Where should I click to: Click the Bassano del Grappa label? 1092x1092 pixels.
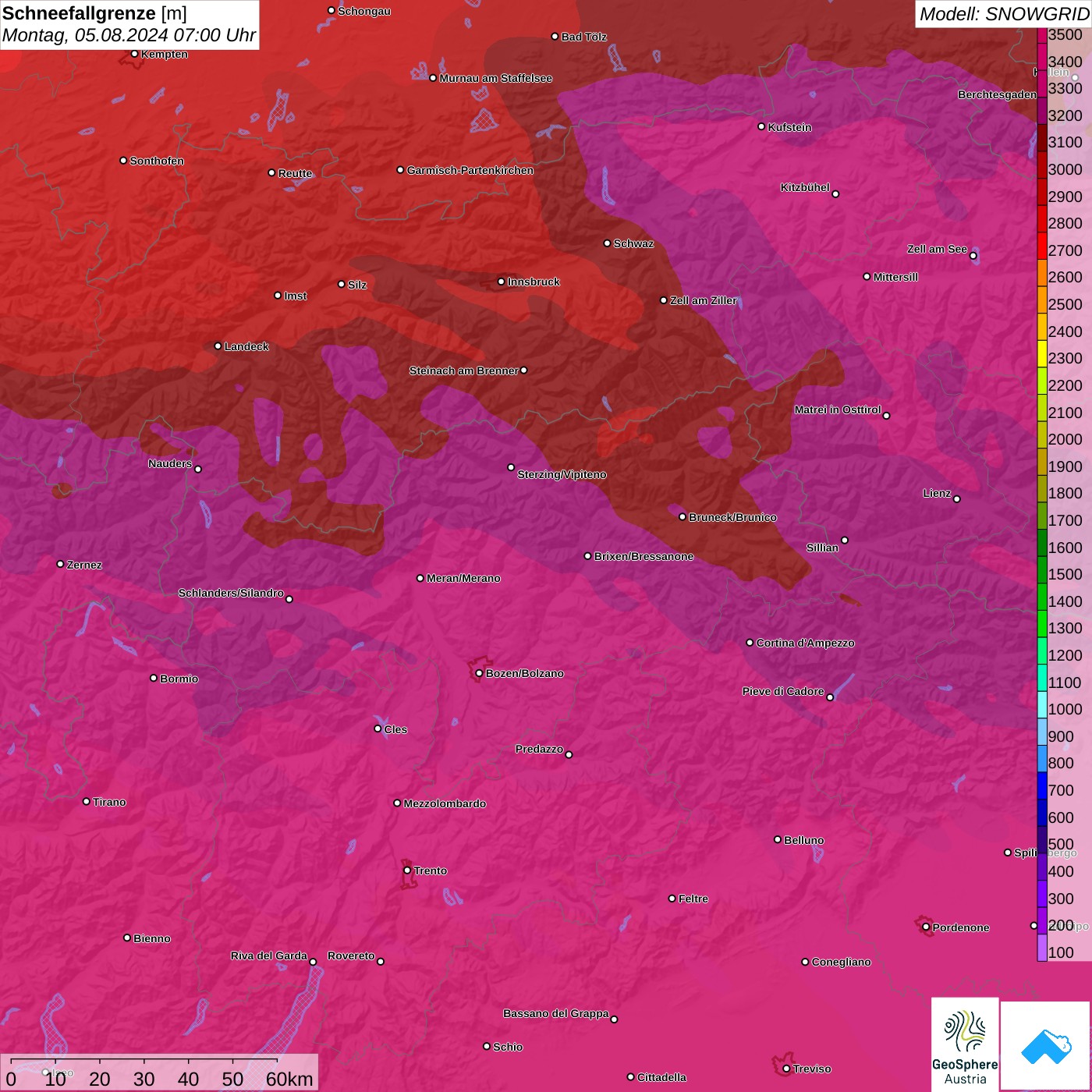point(556,1013)
